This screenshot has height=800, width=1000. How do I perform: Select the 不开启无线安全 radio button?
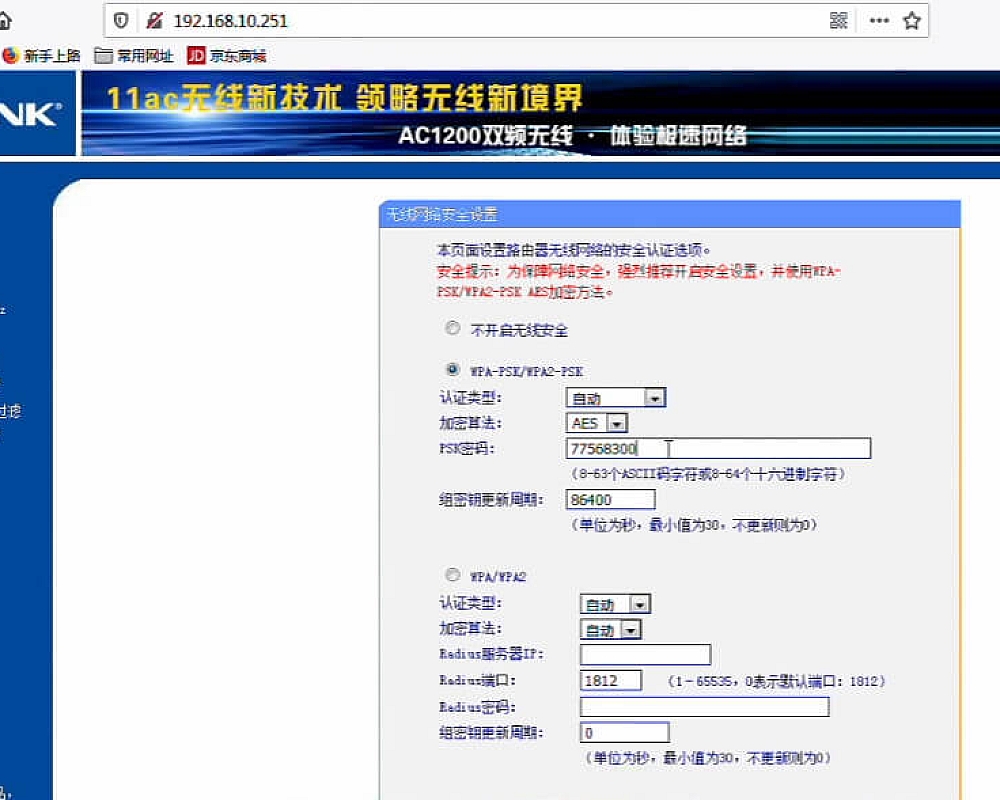pos(452,328)
